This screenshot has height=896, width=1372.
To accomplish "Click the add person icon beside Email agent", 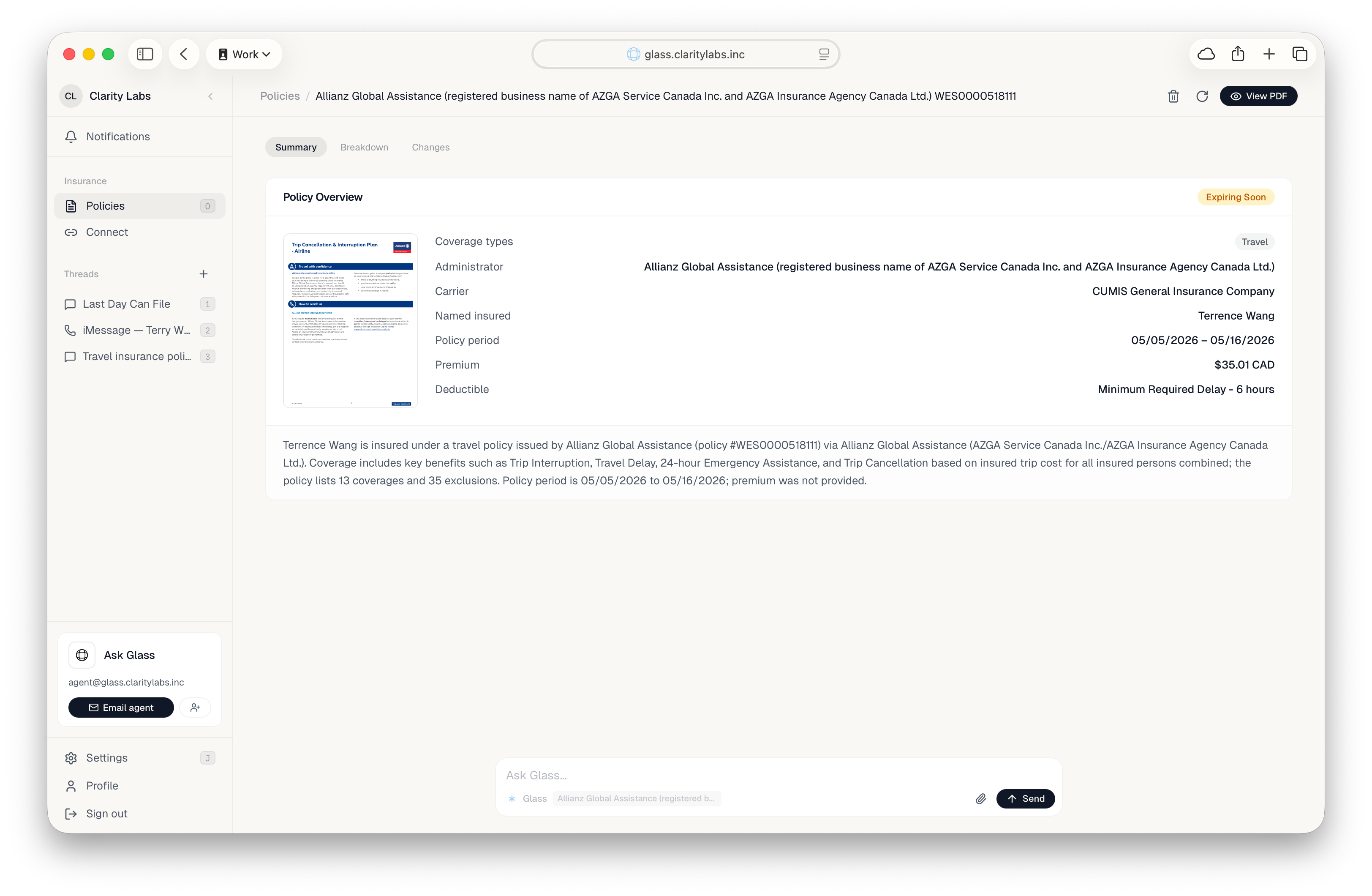I will click(x=195, y=708).
